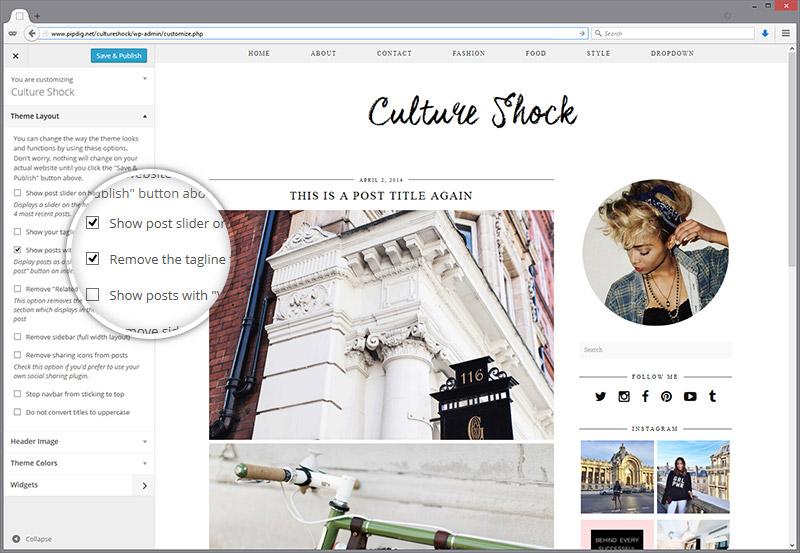Enable Do not convert titles to uppercase

17,412
